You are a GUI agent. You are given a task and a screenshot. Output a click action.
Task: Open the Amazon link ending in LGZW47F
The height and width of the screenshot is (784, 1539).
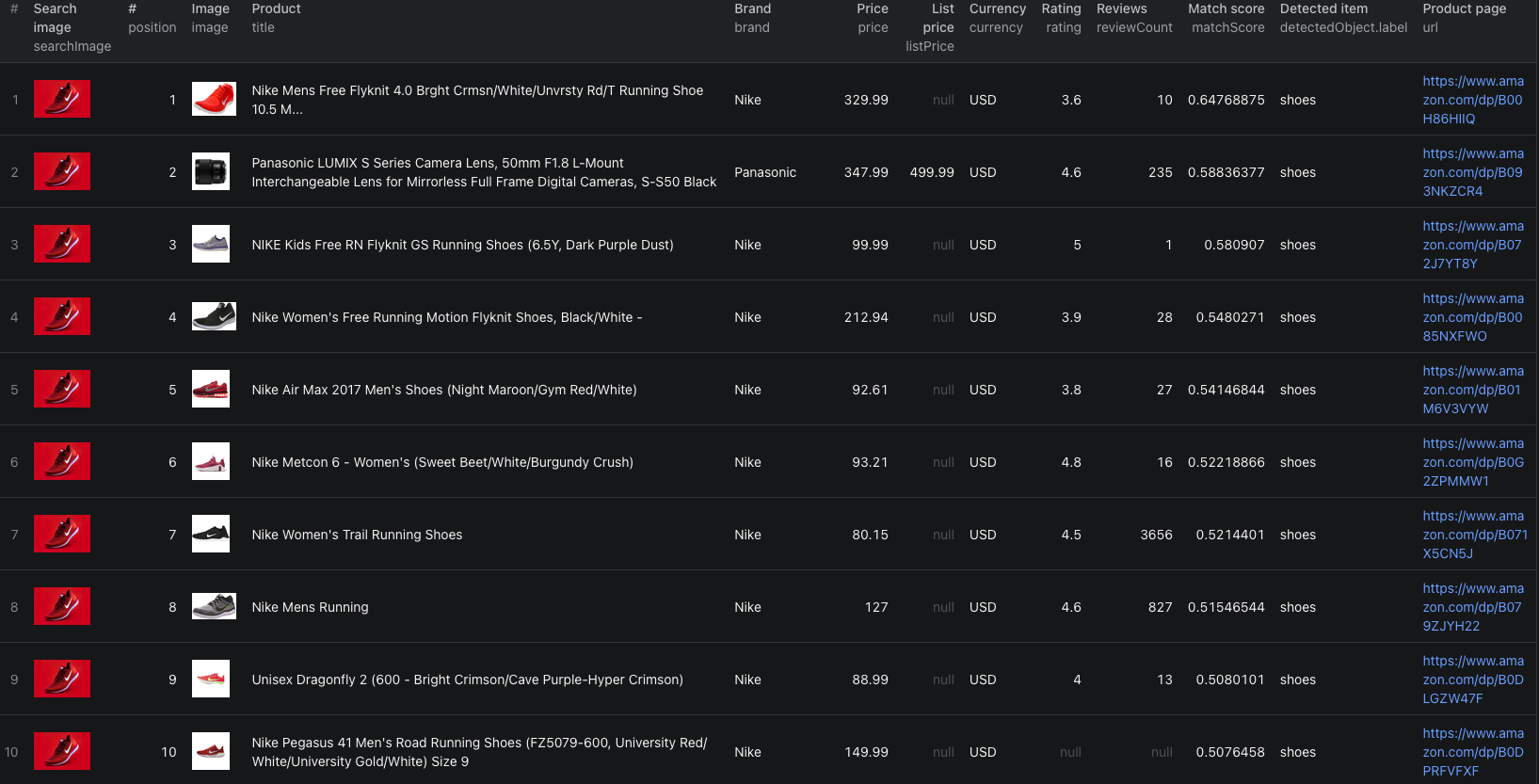point(1473,680)
